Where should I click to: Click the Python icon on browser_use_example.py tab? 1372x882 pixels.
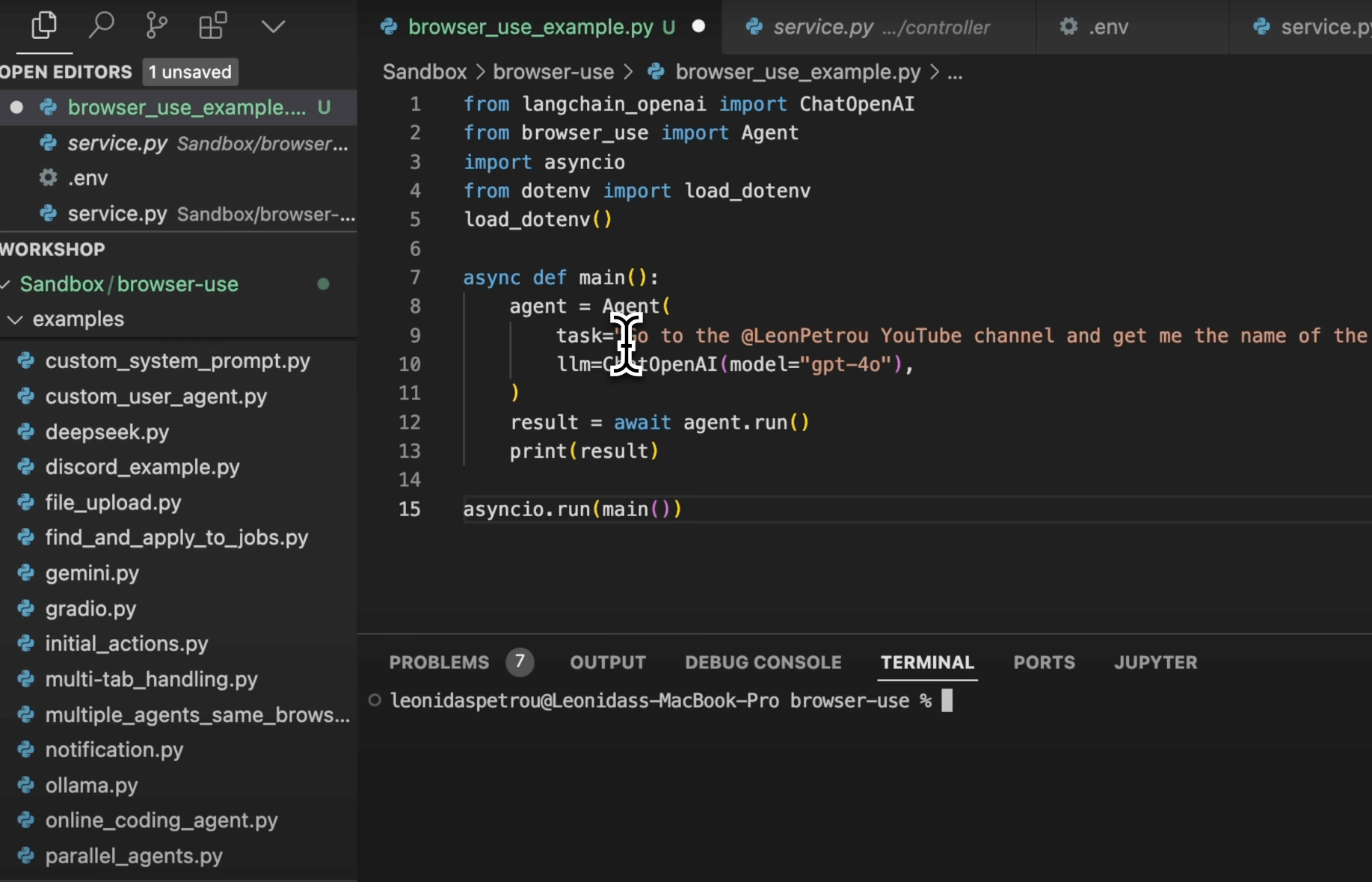389,27
